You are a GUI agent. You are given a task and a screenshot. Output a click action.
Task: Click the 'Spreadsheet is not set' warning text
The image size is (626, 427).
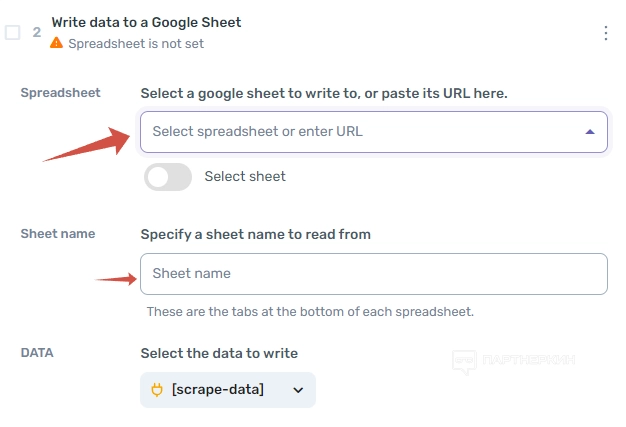pos(136,44)
